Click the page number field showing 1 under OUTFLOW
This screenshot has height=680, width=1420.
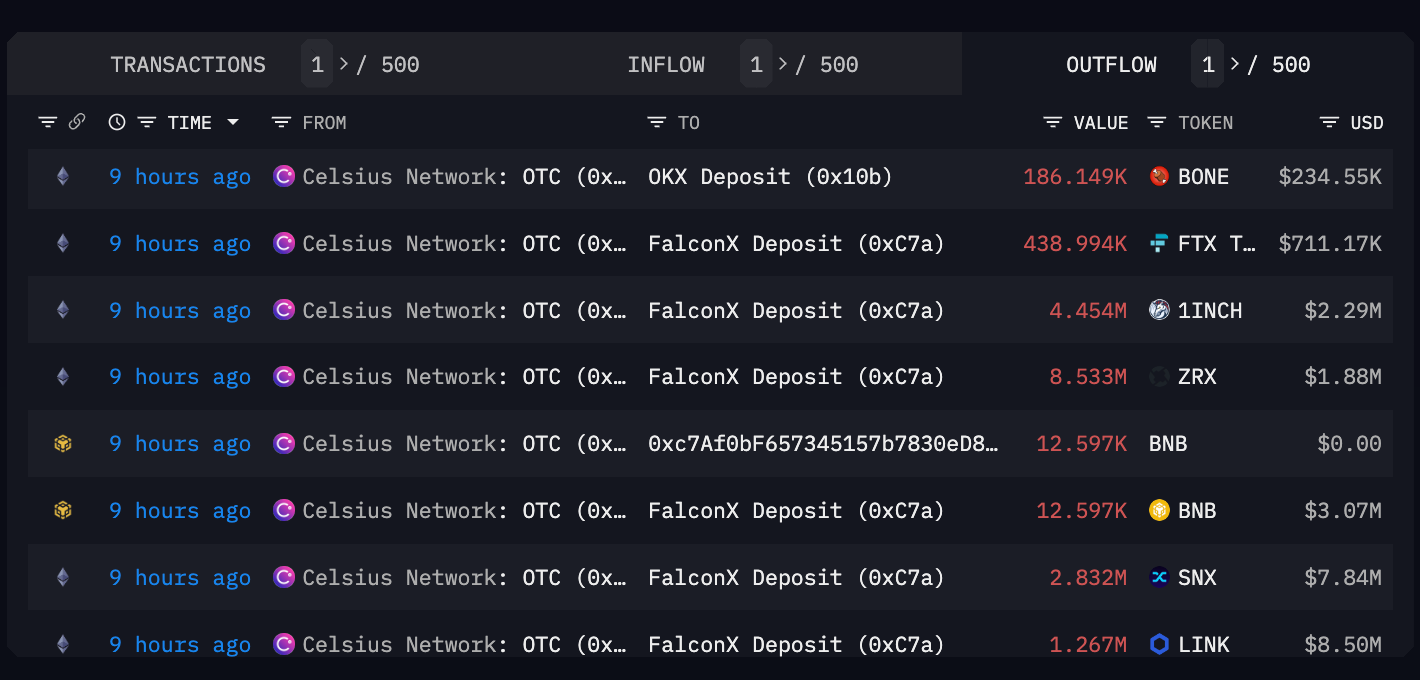point(1207,64)
